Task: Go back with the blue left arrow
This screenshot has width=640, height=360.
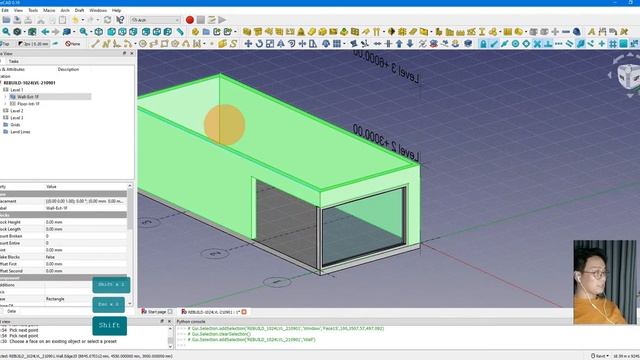Action: click(x=45, y=31)
